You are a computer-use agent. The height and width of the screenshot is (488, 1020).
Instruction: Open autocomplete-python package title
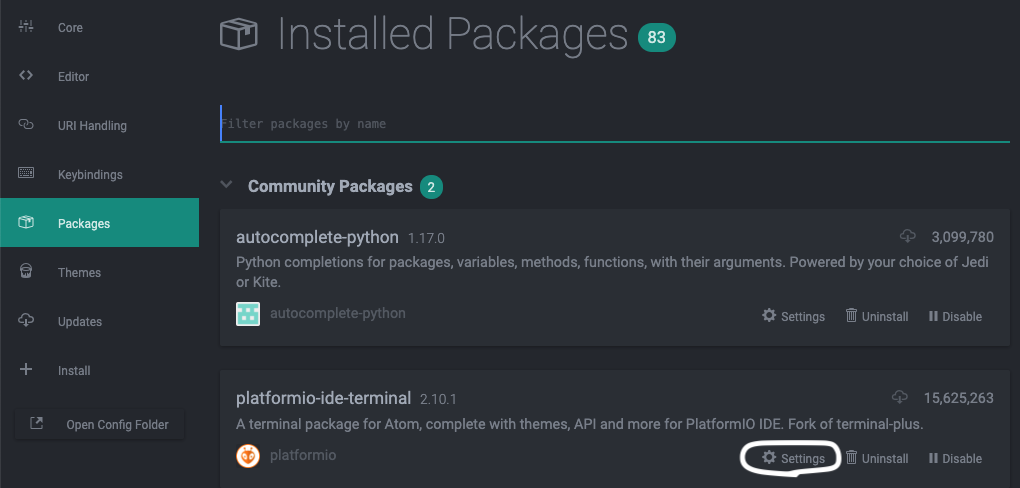click(317, 237)
